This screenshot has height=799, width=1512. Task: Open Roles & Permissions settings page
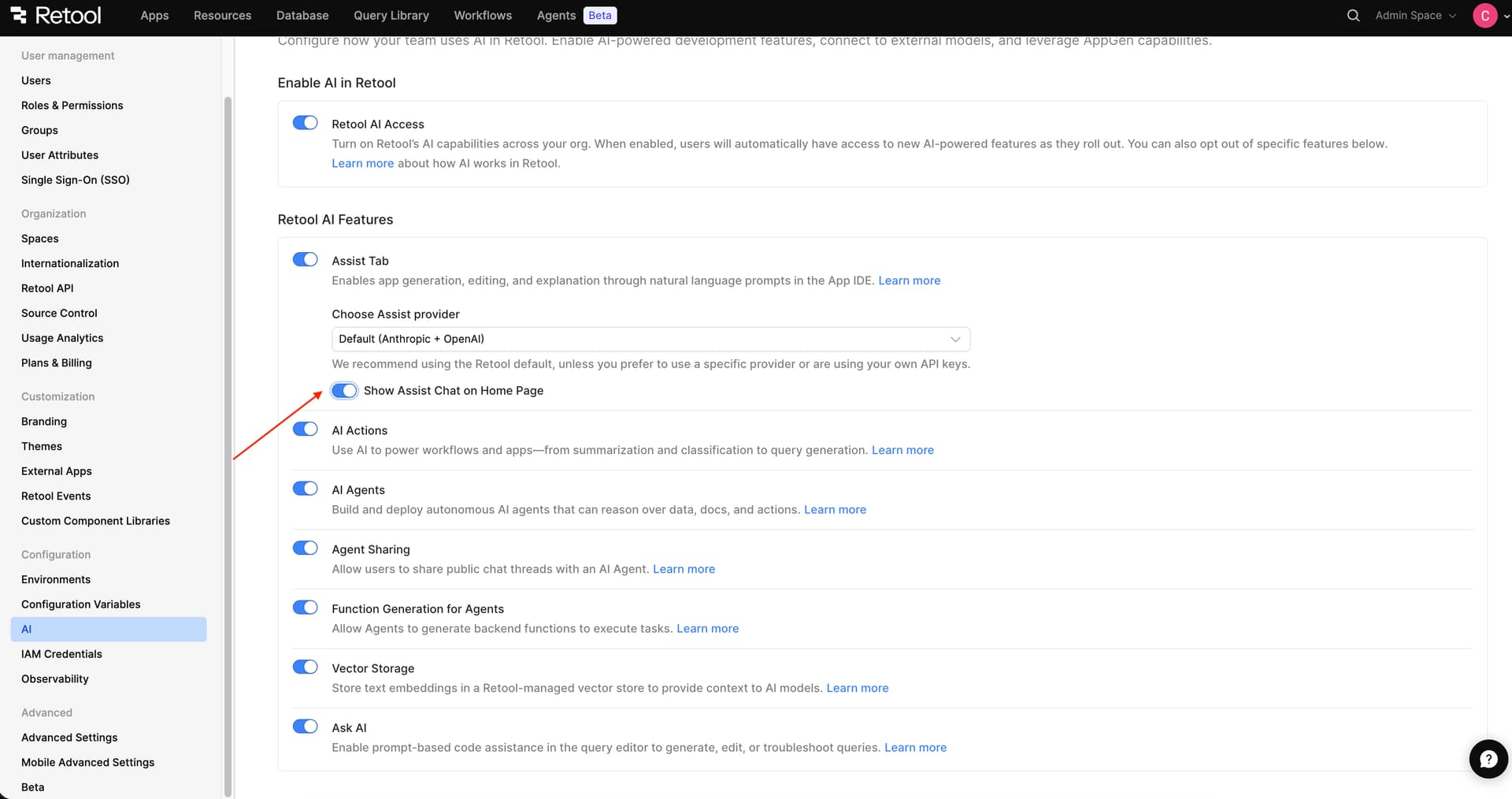coord(72,106)
